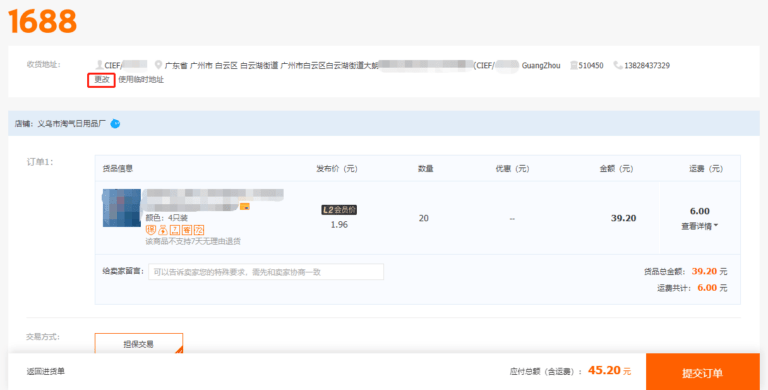Click the 7-day service badge icon
The image size is (768, 390).
click(175, 230)
